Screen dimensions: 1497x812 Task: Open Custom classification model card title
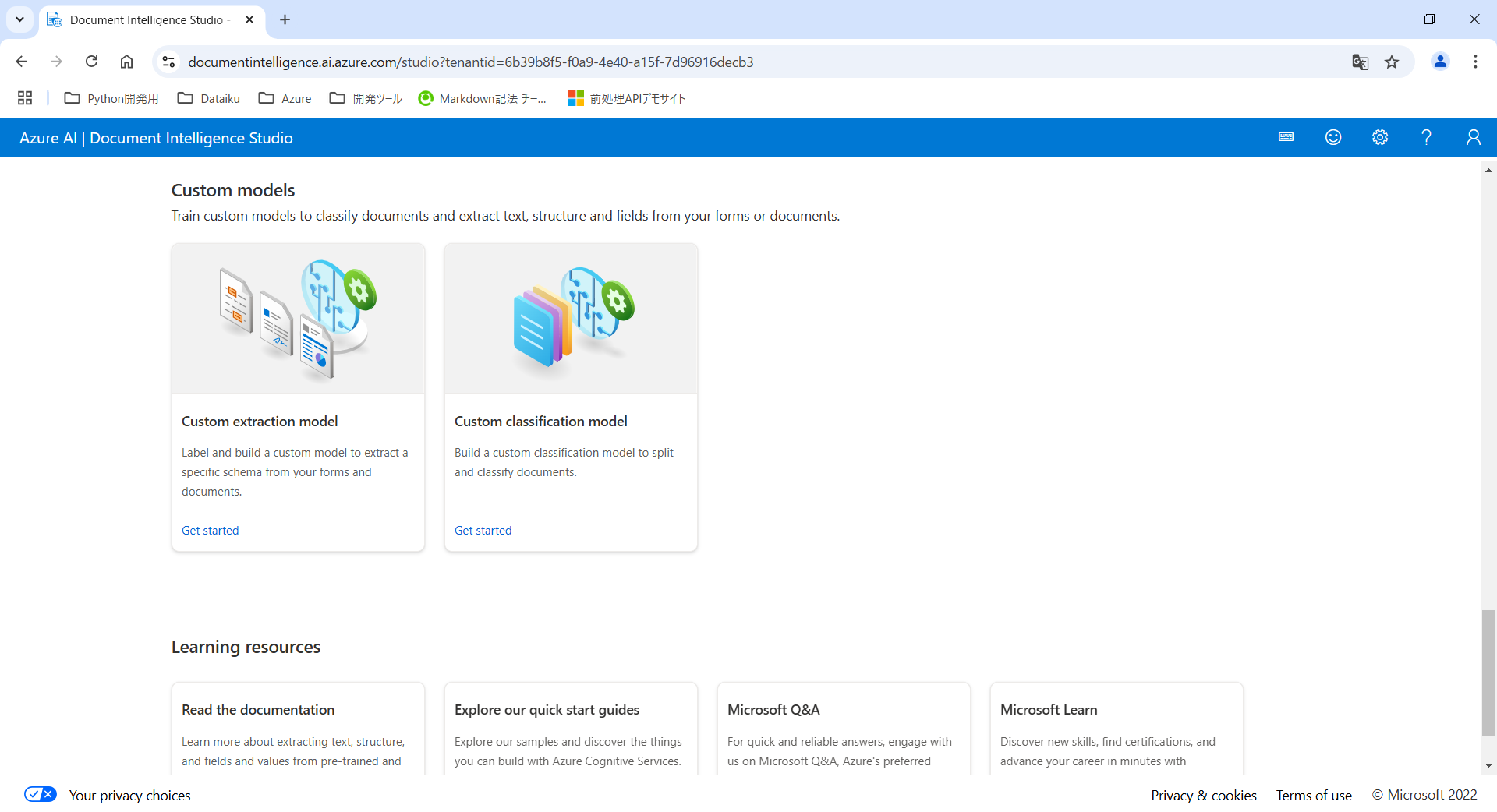(540, 422)
